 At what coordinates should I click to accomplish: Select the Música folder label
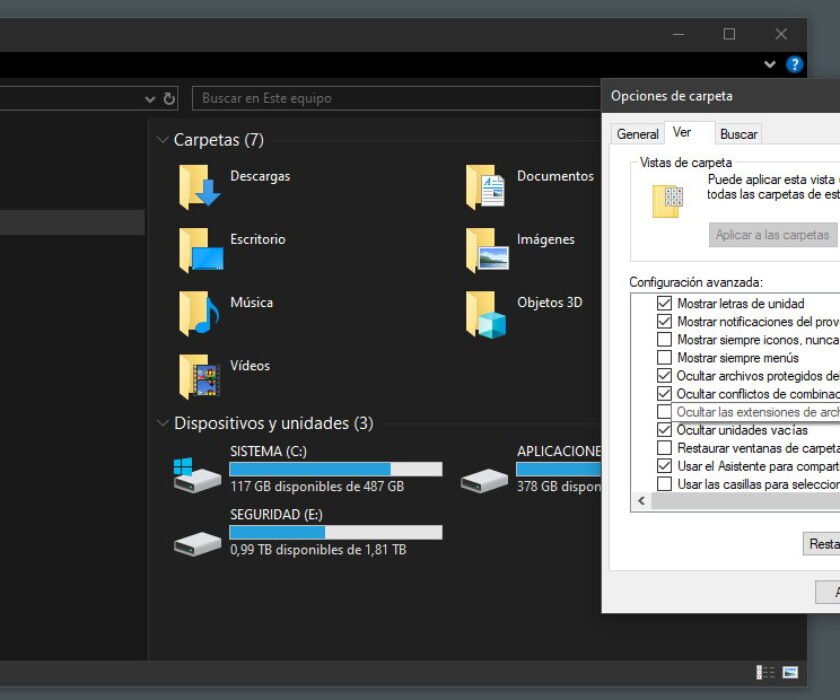point(252,302)
